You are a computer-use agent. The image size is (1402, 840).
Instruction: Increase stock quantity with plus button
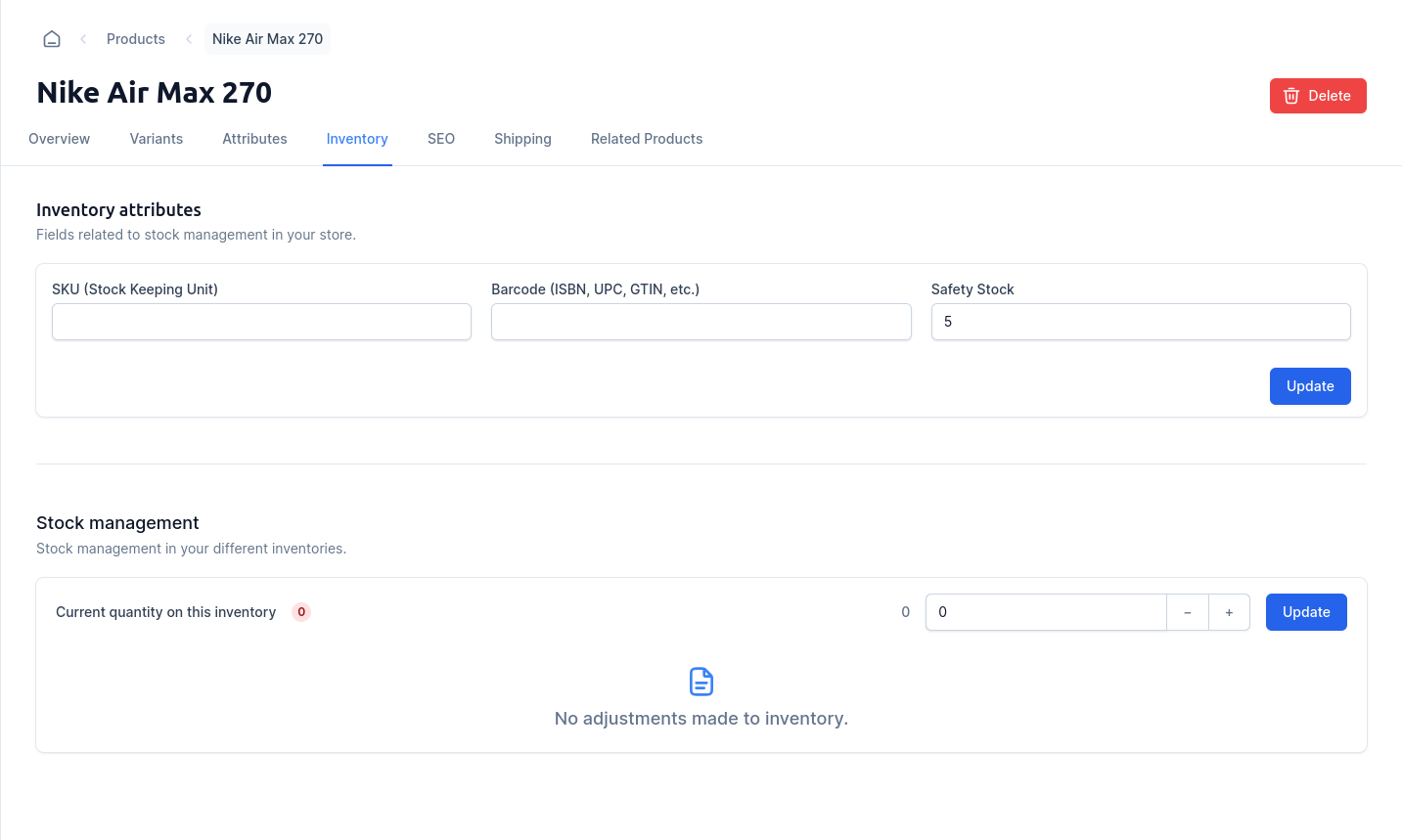tap(1229, 612)
